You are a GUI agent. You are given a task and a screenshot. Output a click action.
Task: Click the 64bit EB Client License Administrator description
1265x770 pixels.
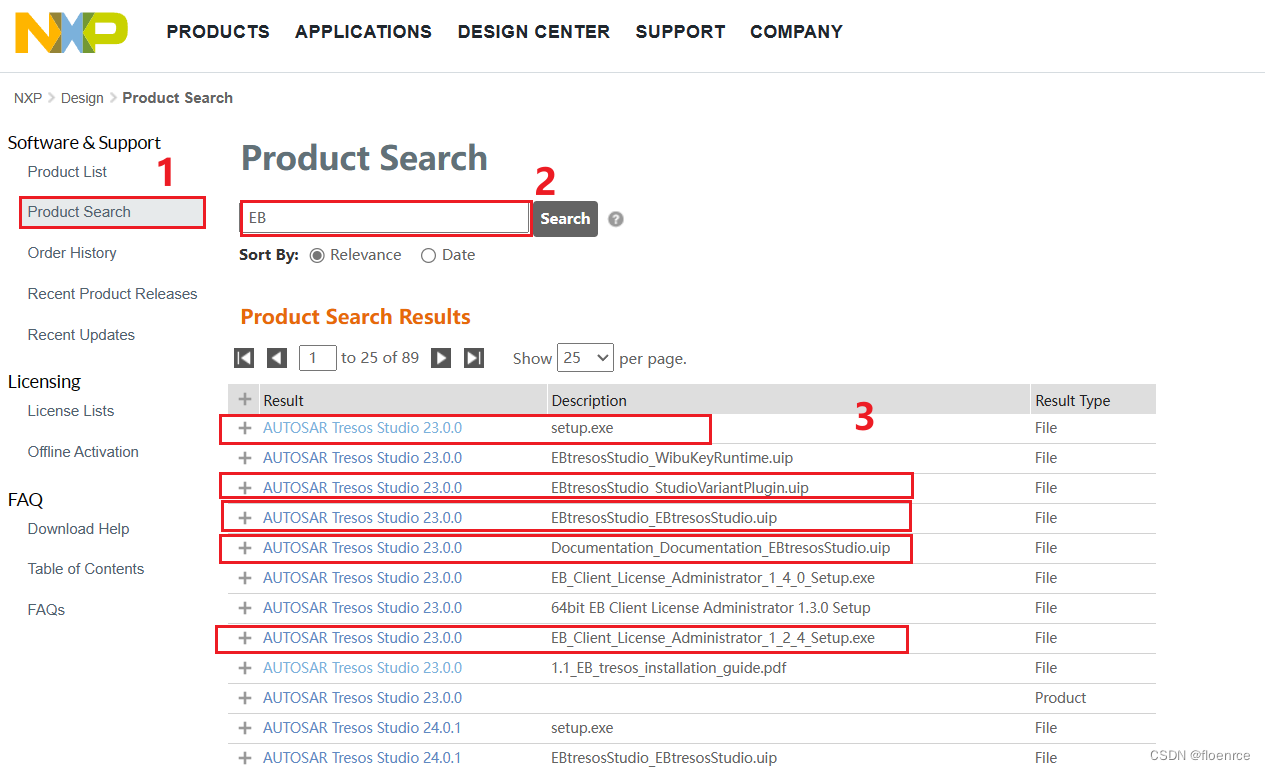tap(711, 608)
